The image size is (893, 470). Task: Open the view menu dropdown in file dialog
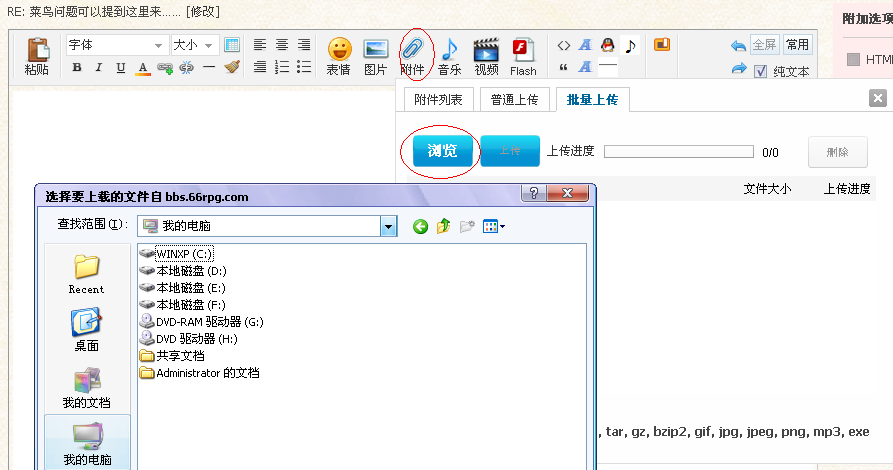click(x=494, y=227)
